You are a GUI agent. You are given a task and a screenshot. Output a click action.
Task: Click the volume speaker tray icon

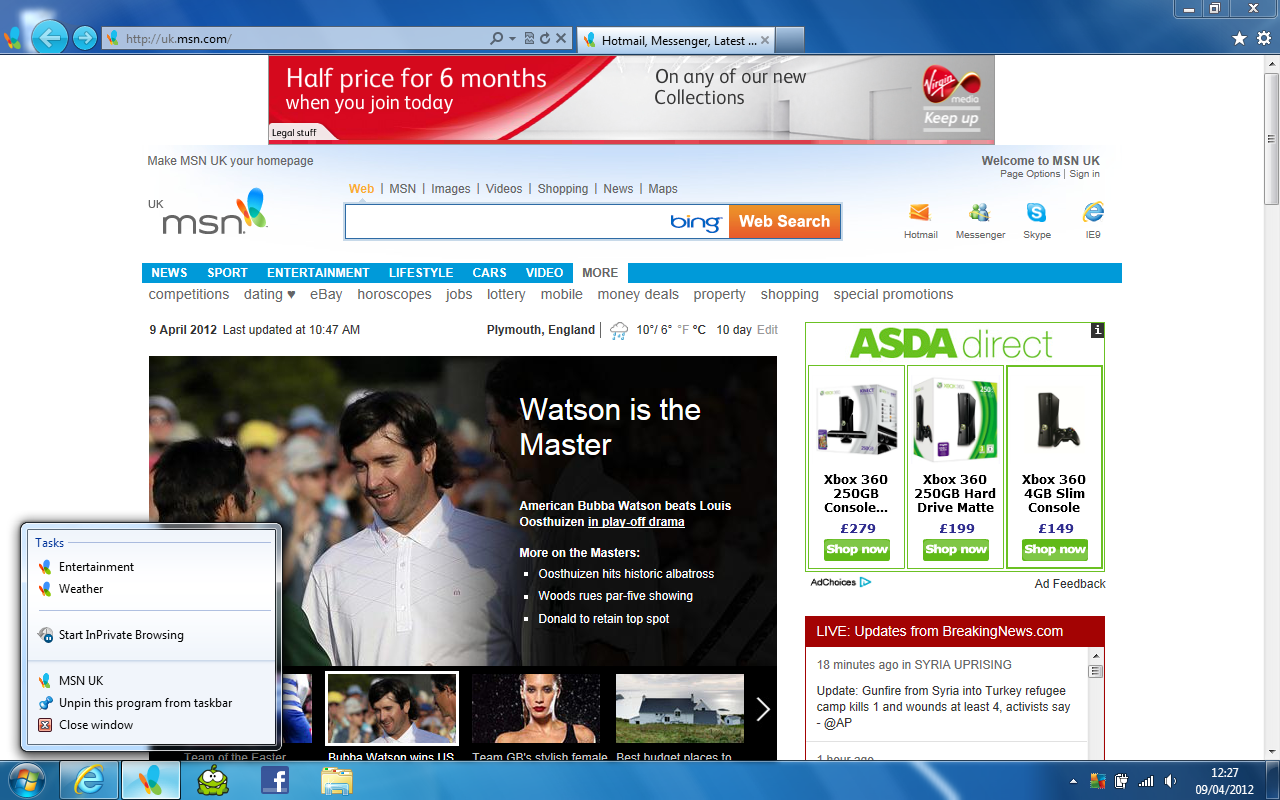point(1171,781)
